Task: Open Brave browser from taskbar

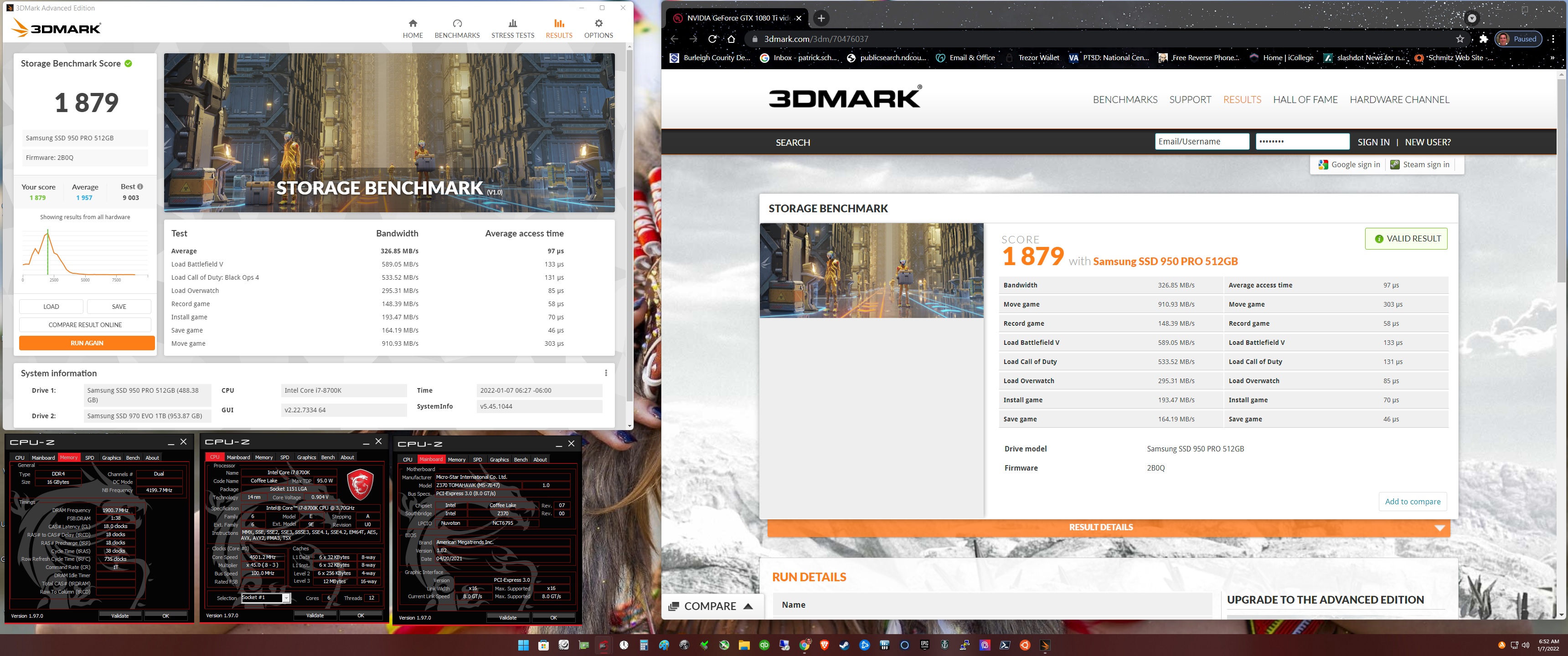Action: [824, 645]
